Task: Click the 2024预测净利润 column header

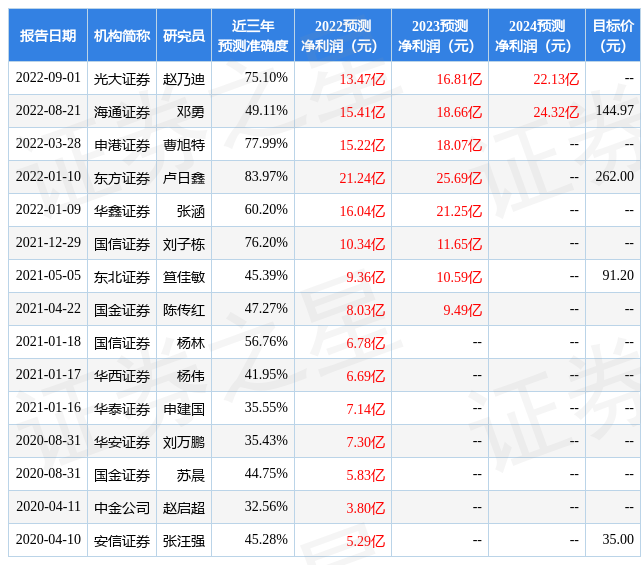Action: tap(537, 36)
